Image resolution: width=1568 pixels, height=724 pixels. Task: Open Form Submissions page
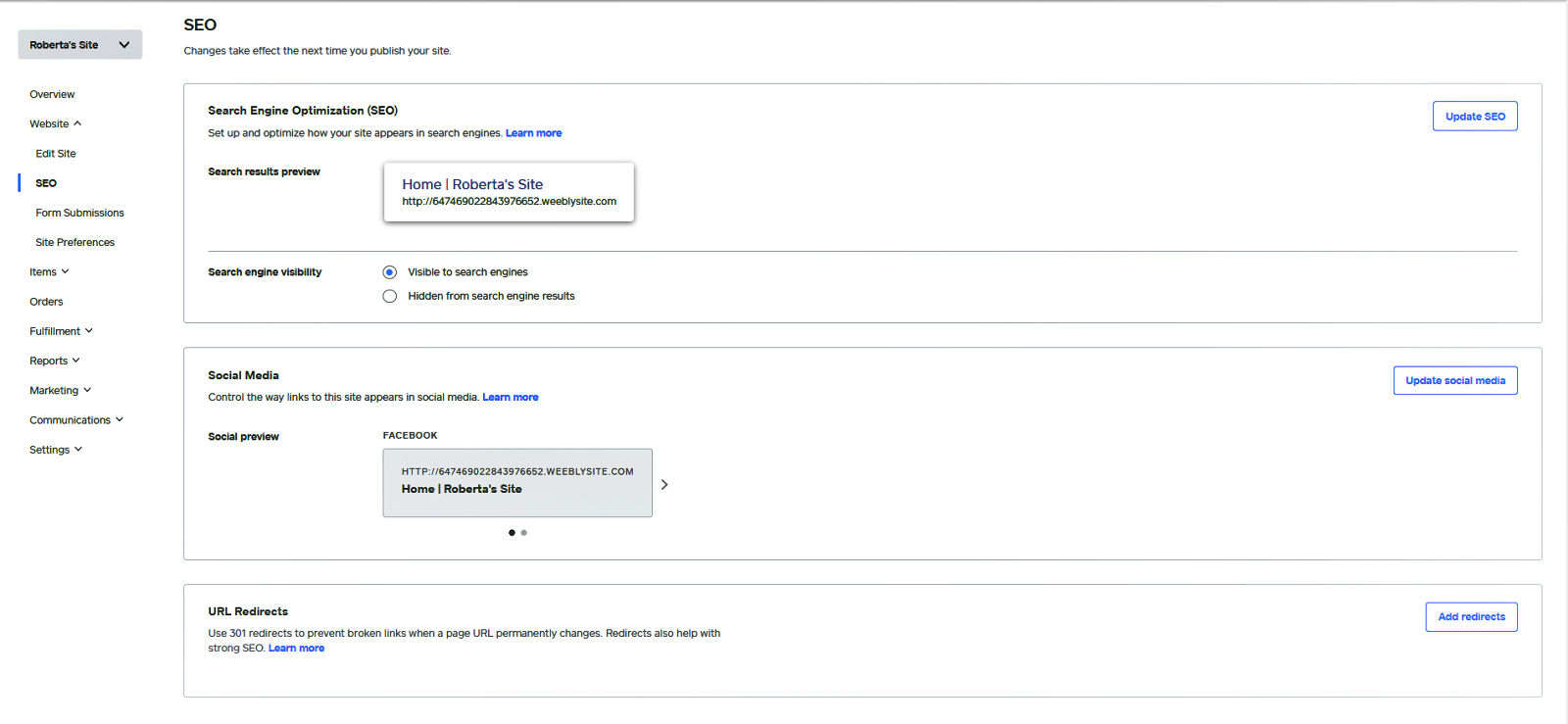[x=79, y=213]
